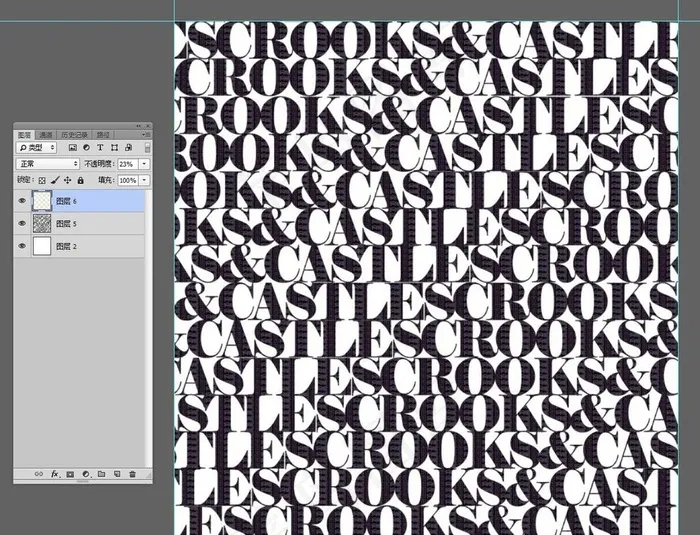Filter for smart object layers

tap(129, 147)
